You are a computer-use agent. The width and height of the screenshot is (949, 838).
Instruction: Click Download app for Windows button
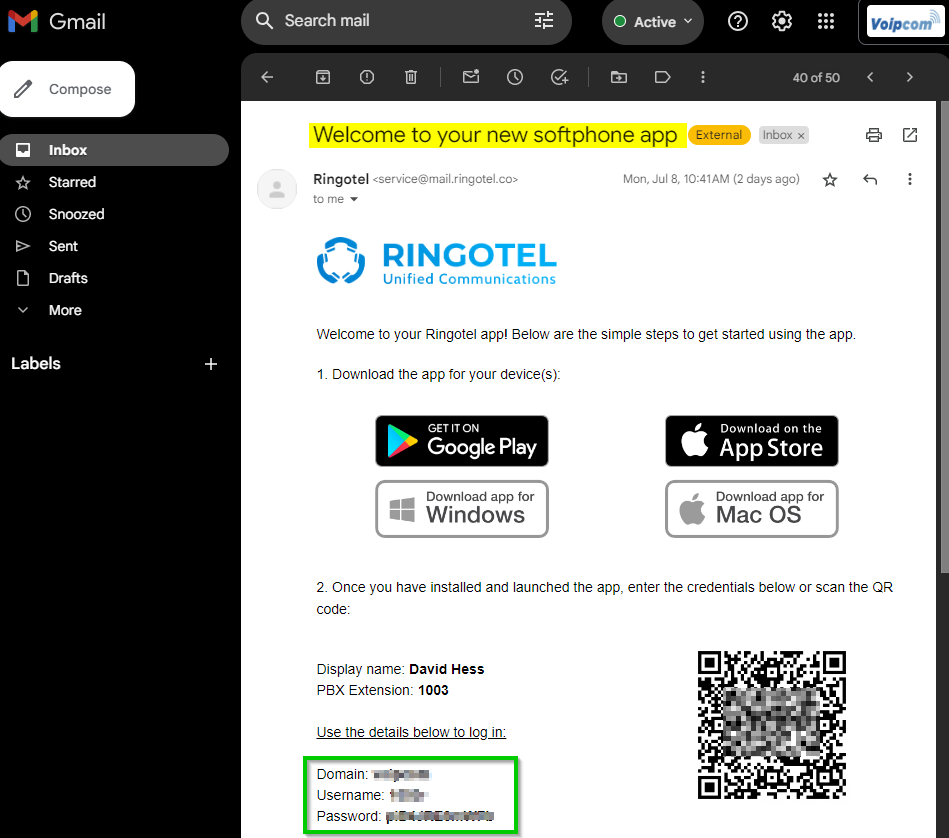(x=462, y=509)
